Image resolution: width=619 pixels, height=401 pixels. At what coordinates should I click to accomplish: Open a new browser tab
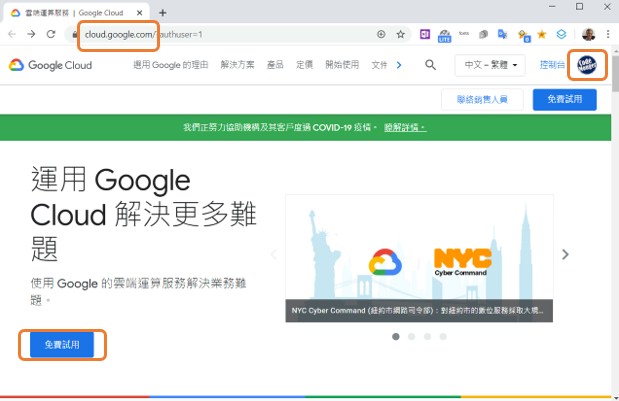tap(163, 13)
